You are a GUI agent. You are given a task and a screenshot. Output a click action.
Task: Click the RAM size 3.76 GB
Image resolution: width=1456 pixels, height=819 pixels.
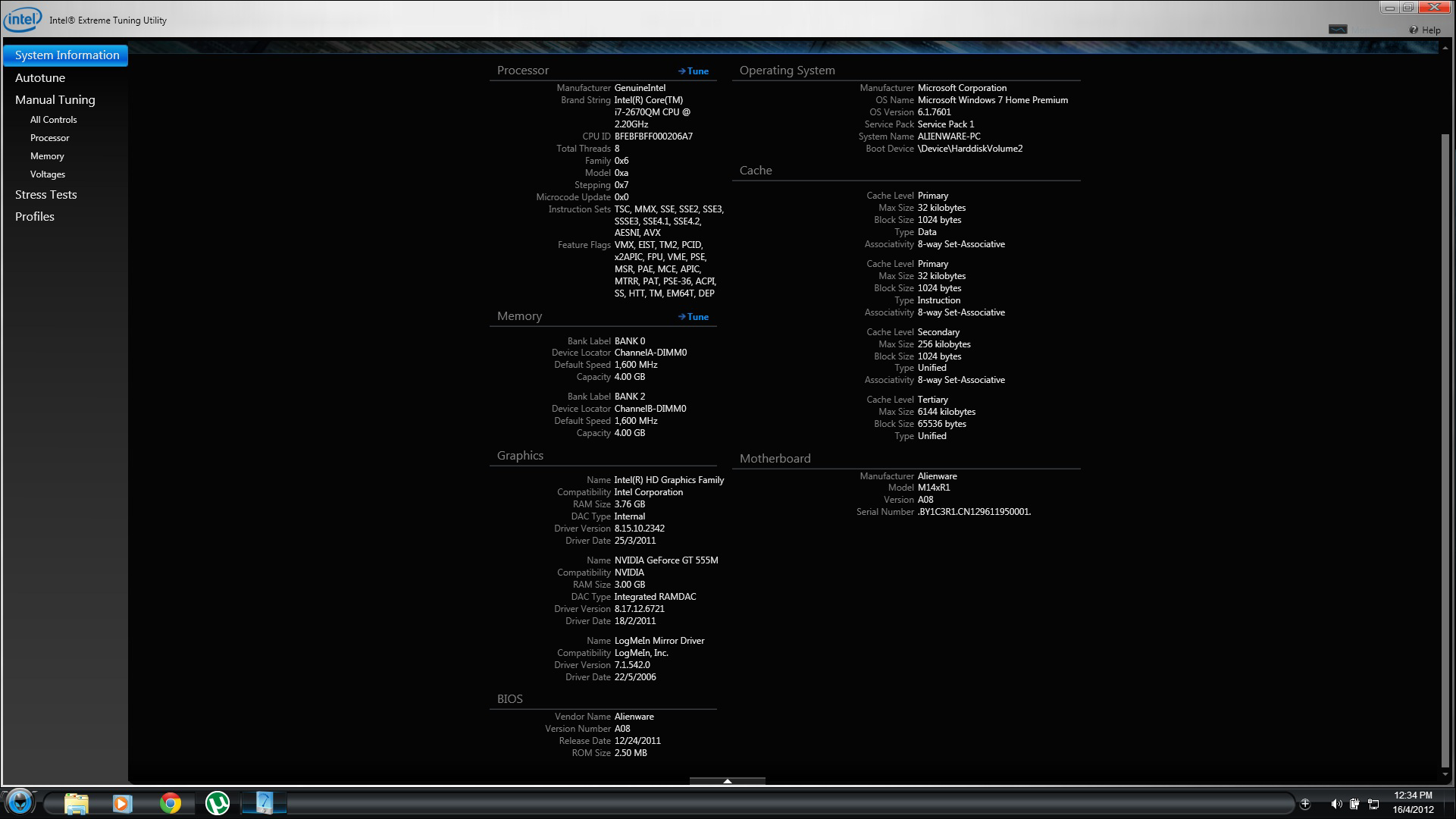(630, 504)
